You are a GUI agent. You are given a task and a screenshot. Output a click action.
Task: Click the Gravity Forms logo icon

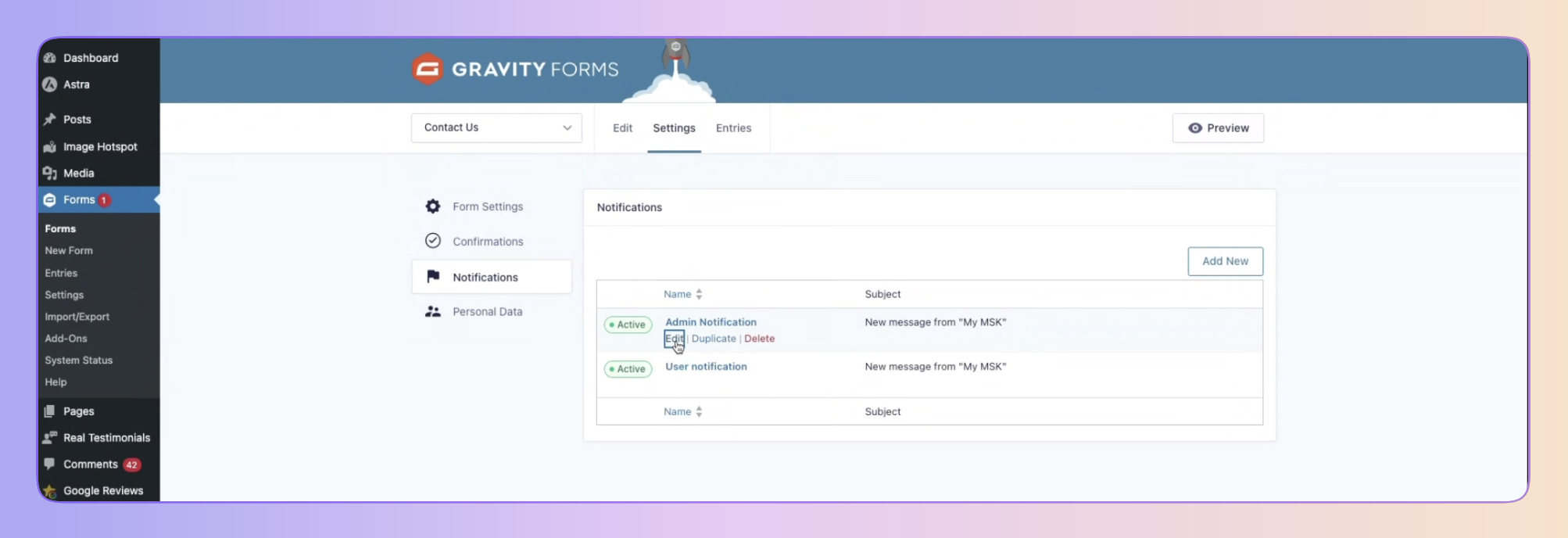click(428, 69)
